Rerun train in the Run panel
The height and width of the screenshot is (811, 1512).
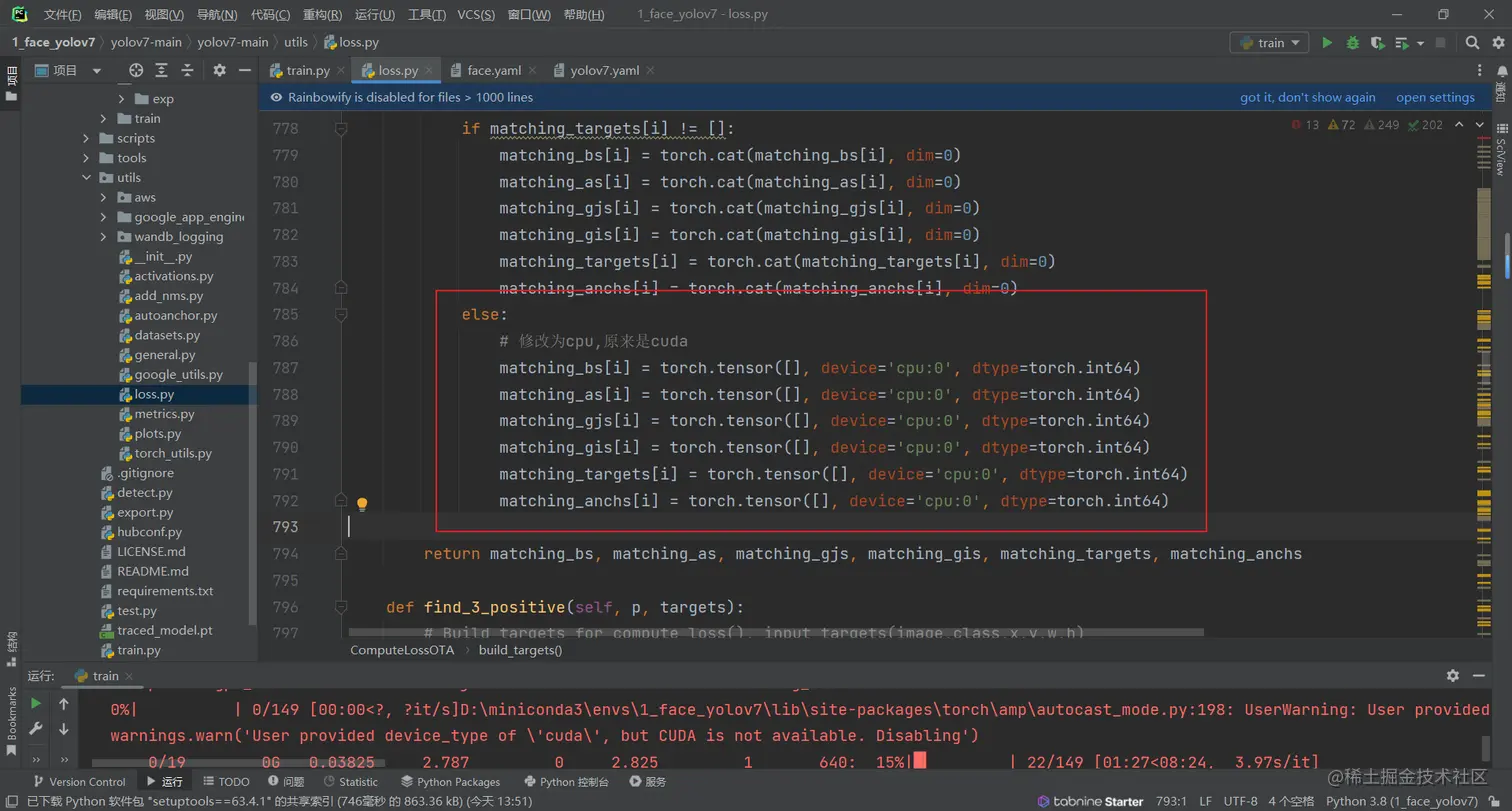[36, 704]
